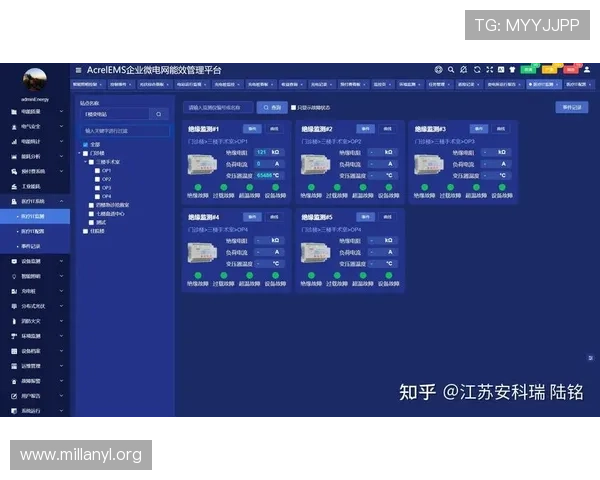Click the 消防火灾 extinguisher sidebar icon

[14, 321]
